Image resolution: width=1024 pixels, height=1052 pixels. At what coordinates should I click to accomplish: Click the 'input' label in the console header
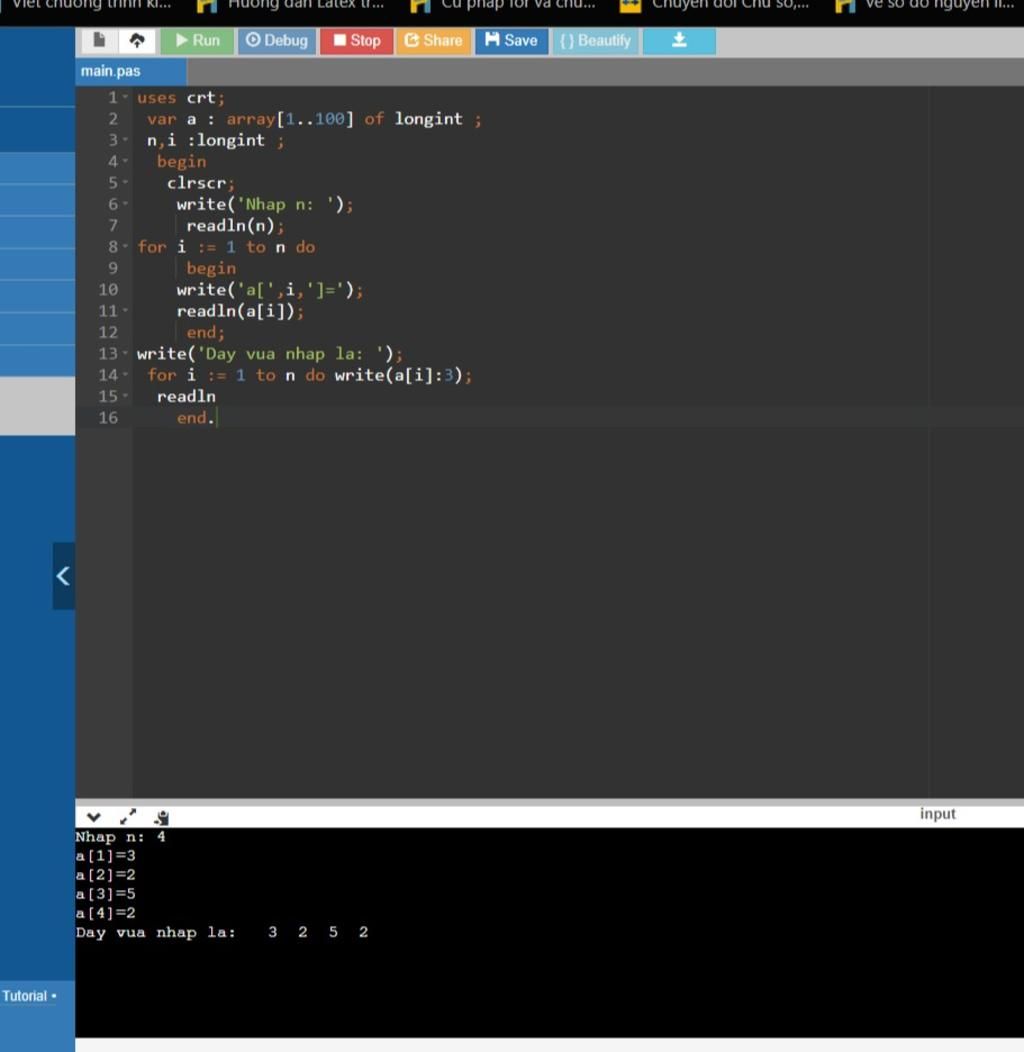coord(937,814)
